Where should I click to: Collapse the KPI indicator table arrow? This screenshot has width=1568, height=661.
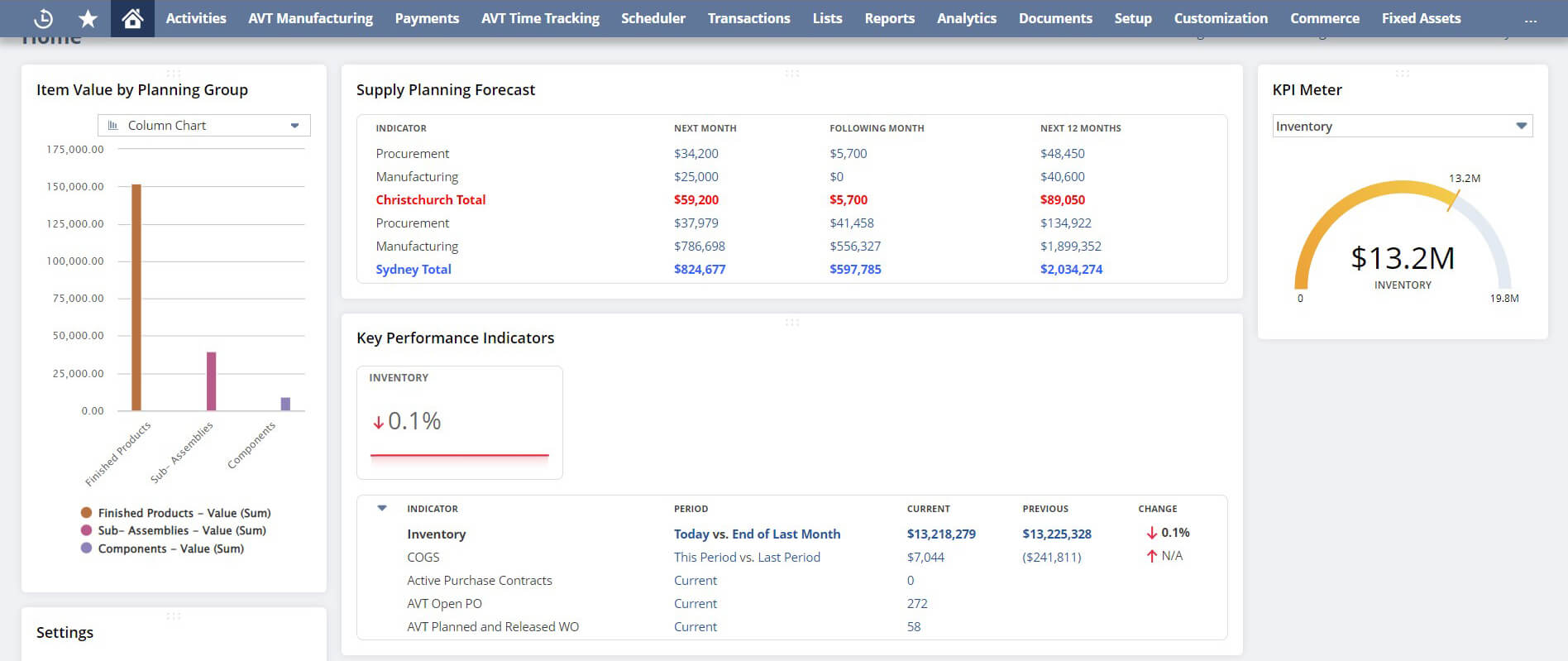pyautogui.click(x=382, y=508)
